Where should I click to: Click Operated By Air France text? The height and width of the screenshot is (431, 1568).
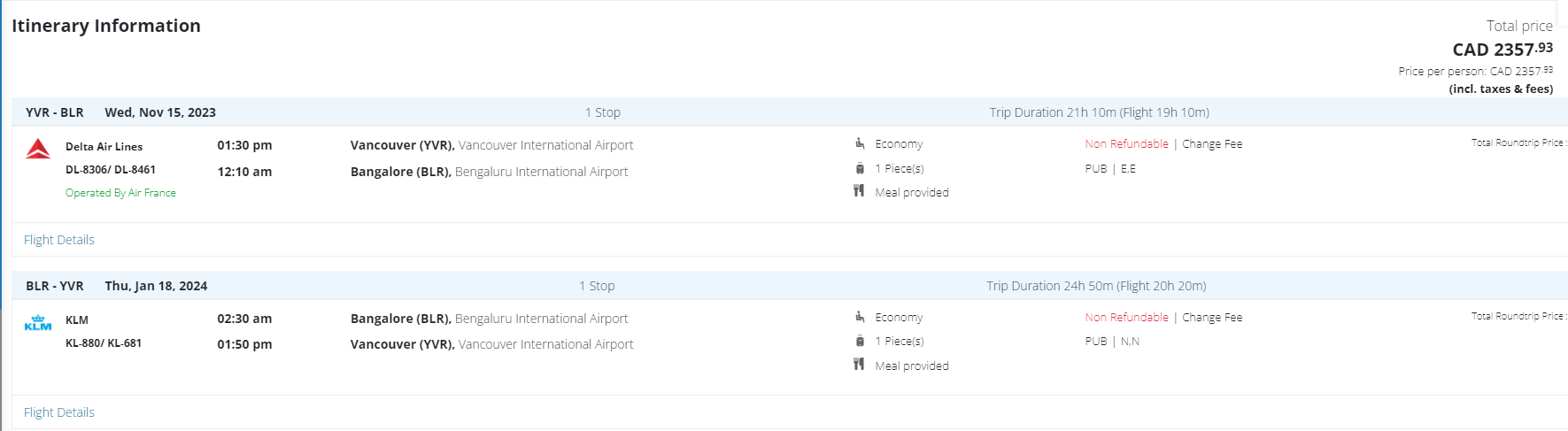(x=120, y=193)
